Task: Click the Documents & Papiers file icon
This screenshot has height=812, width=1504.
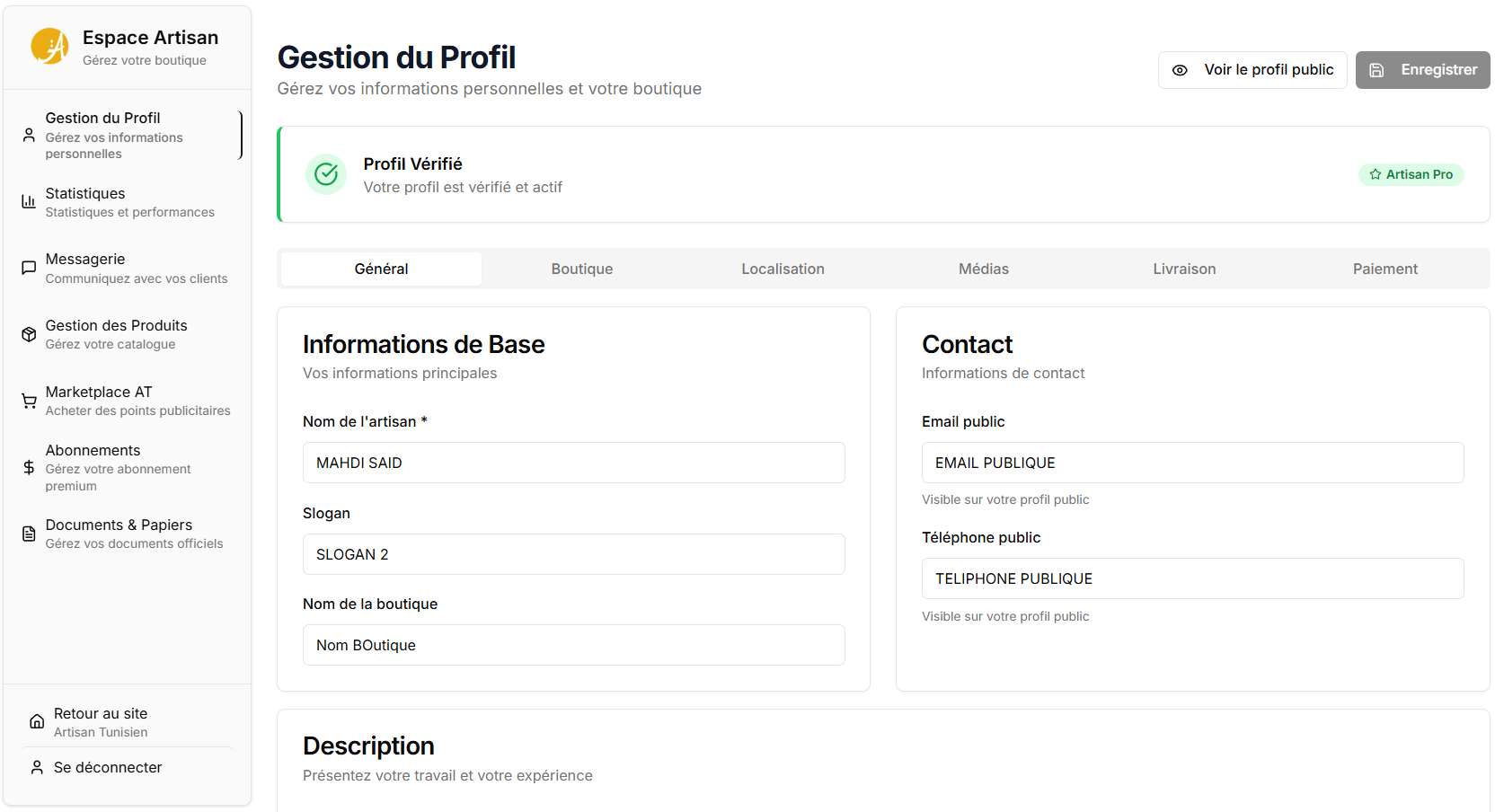Action: click(29, 534)
